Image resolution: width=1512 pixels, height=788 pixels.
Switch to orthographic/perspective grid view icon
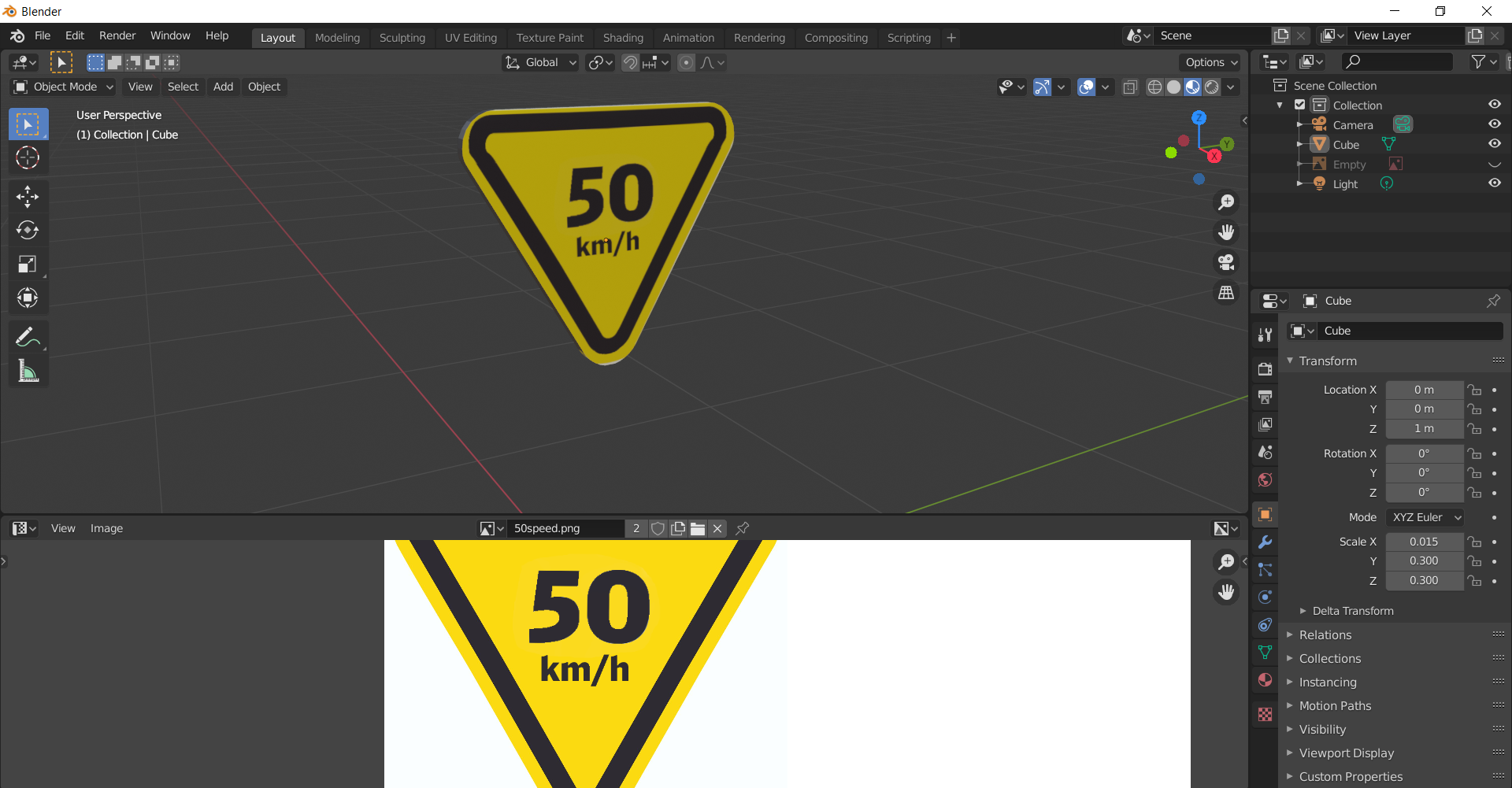click(1226, 293)
